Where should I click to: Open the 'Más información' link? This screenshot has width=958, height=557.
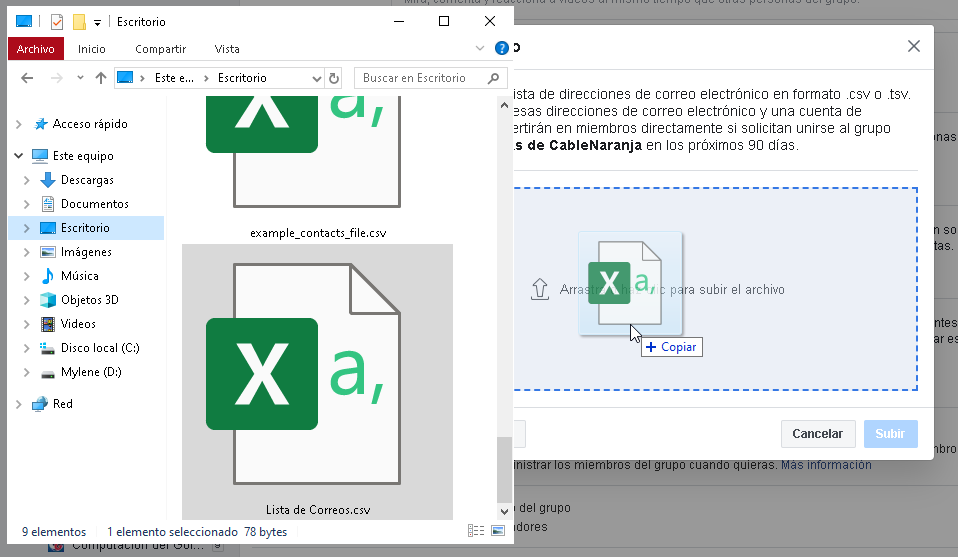[826, 465]
